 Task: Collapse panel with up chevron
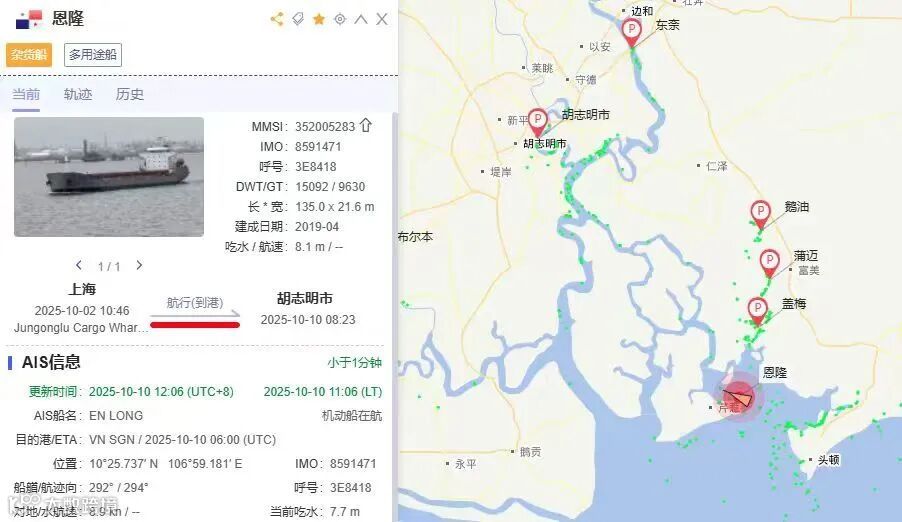361,19
